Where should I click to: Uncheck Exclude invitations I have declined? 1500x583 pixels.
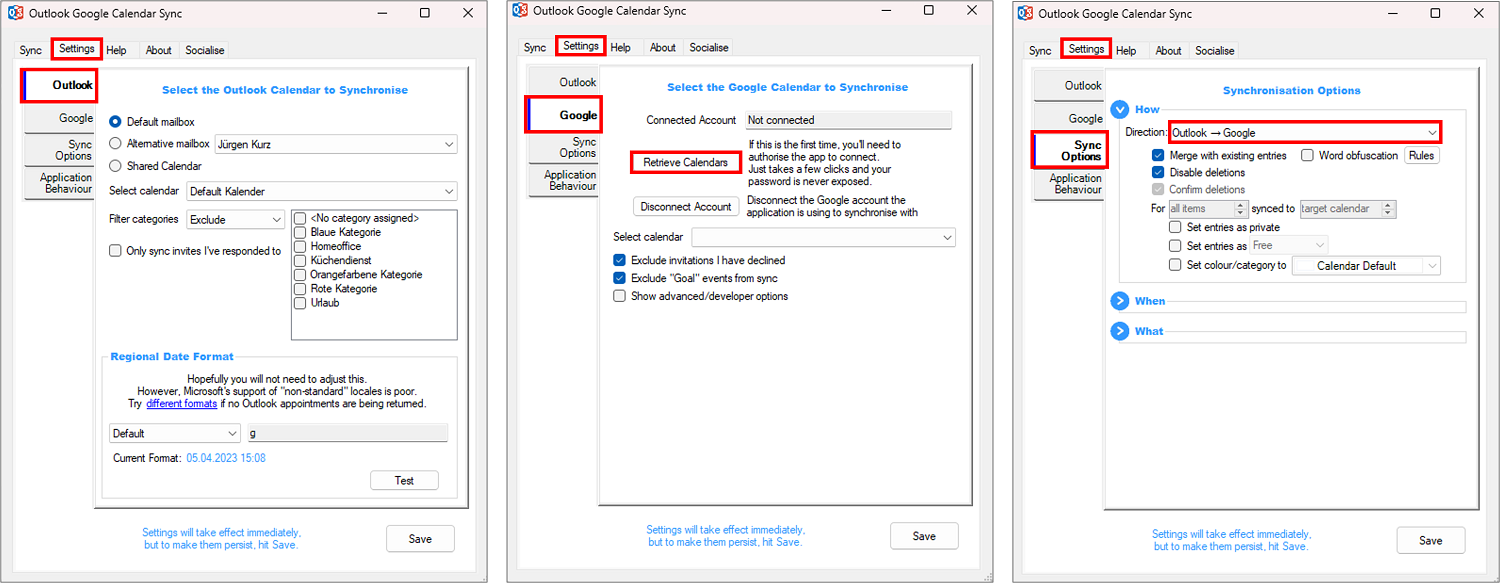pyautogui.click(x=620, y=260)
